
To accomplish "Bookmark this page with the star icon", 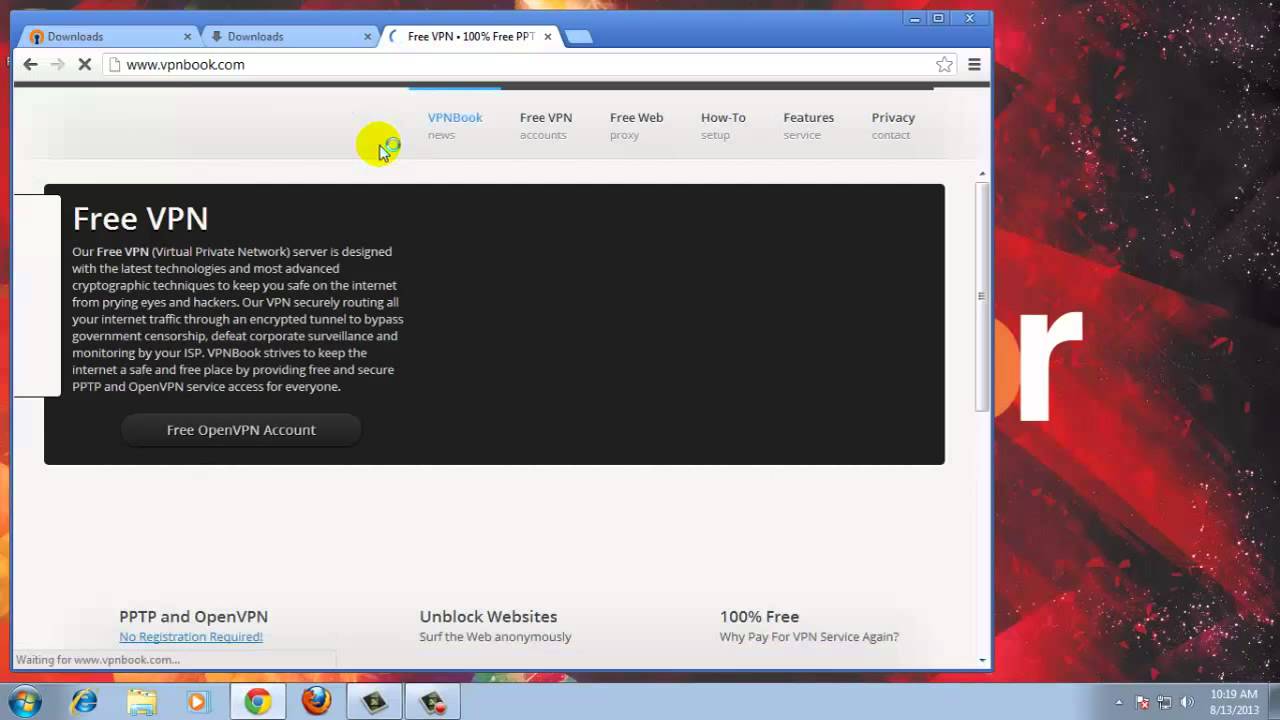I will click(944, 64).
